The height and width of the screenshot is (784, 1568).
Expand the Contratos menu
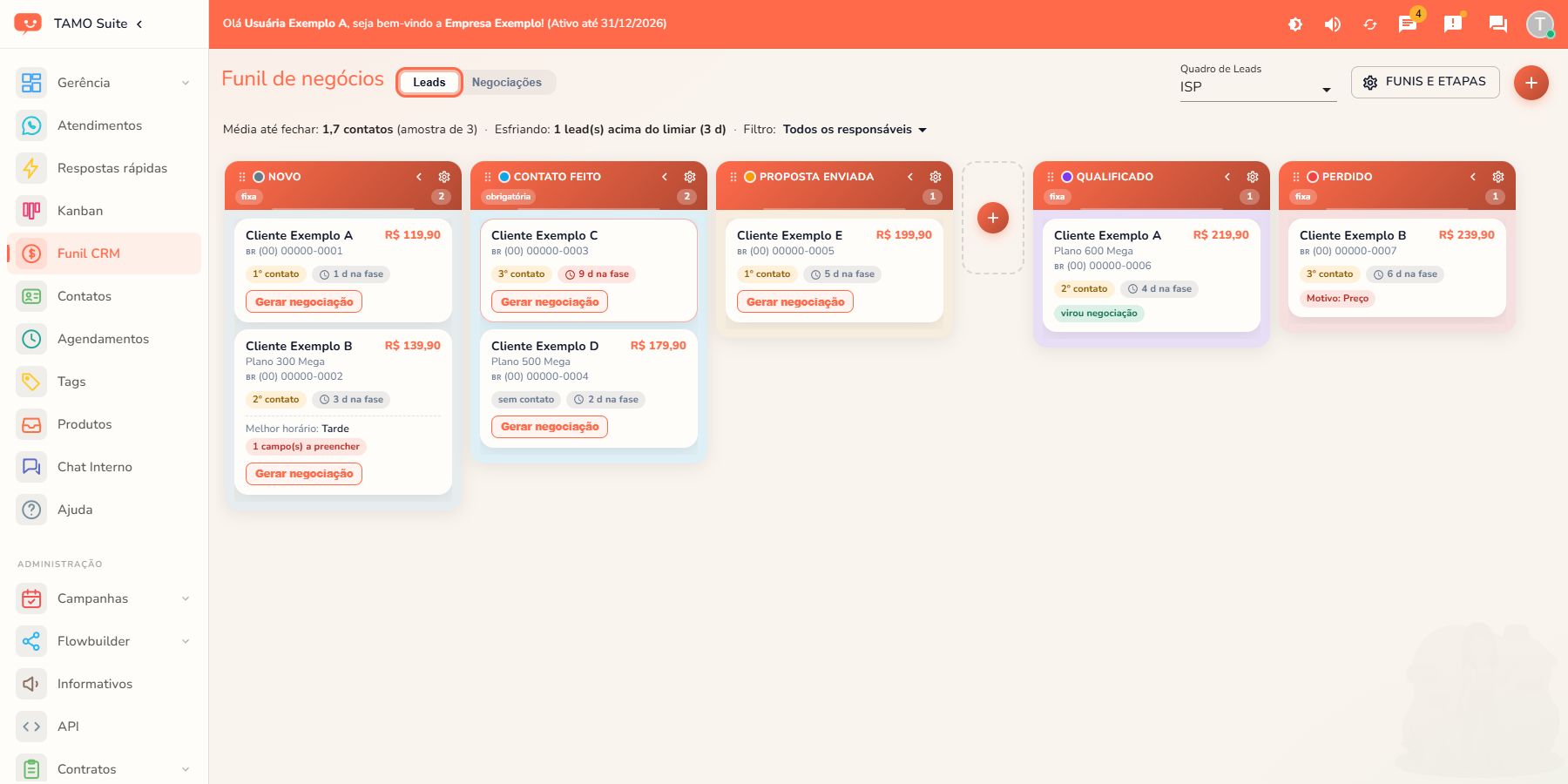coord(105,769)
